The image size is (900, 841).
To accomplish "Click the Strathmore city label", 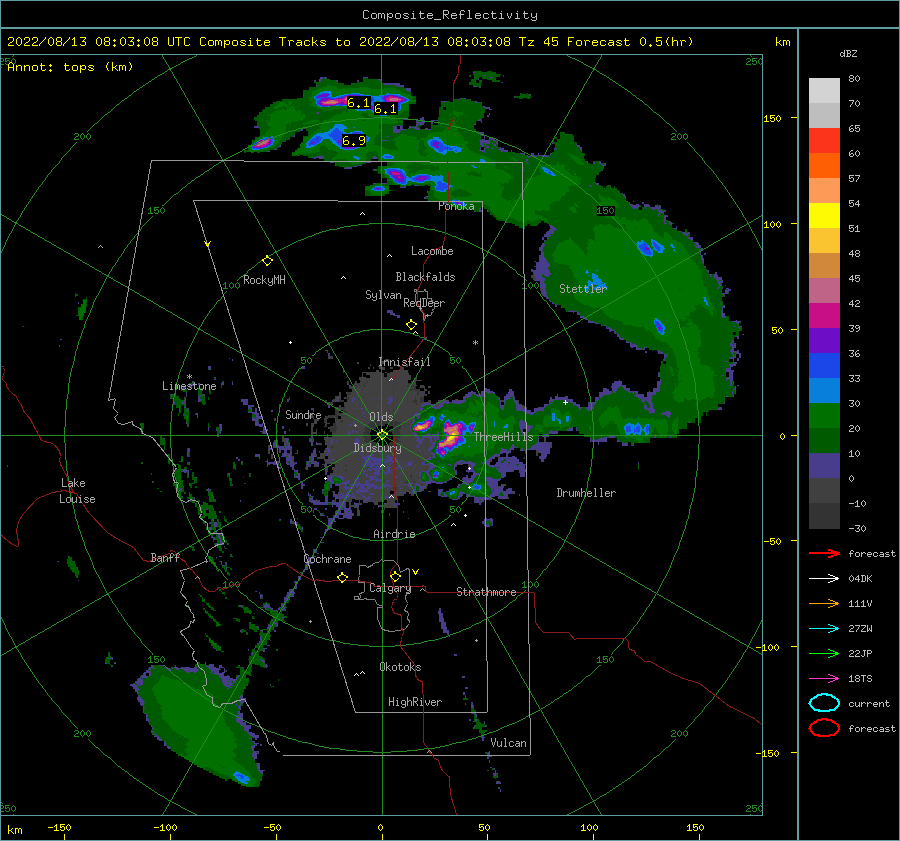I will (486, 592).
